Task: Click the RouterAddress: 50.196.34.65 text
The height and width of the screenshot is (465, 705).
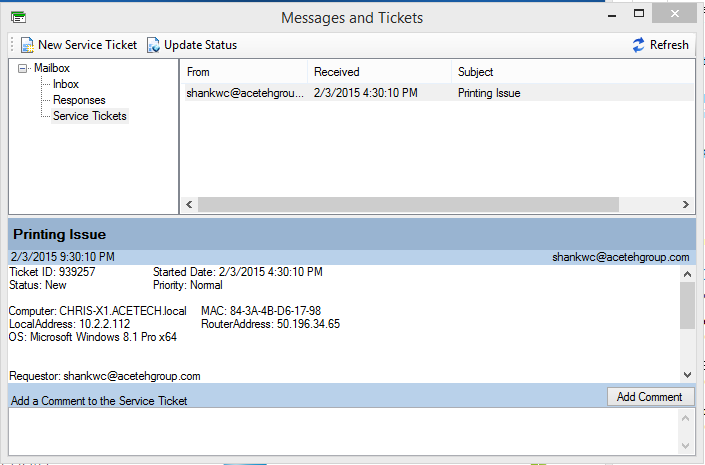Action: [270, 324]
